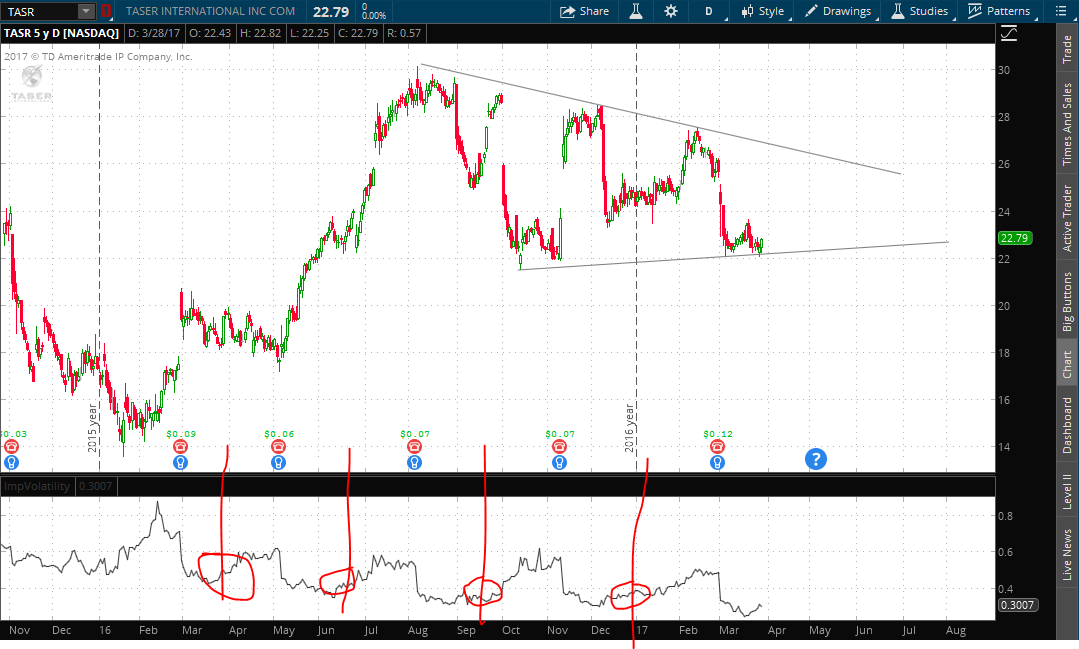
Task: Click the $0.12 earnings estimate label
Action: coord(718,434)
